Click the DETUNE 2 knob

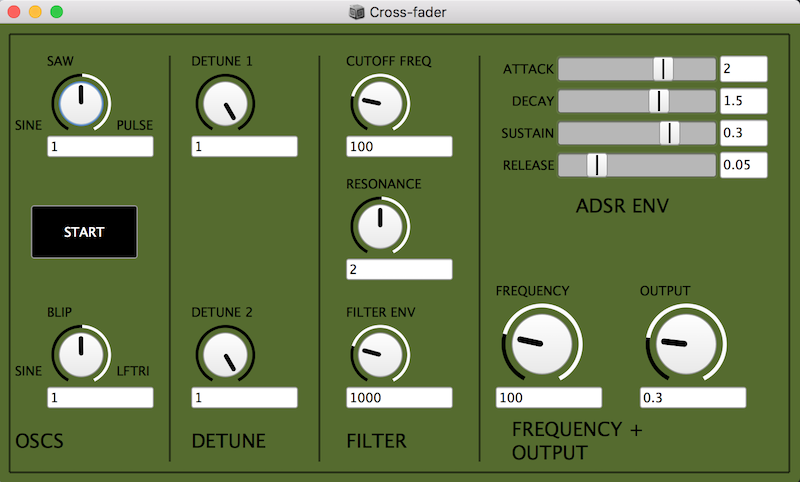pos(225,353)
